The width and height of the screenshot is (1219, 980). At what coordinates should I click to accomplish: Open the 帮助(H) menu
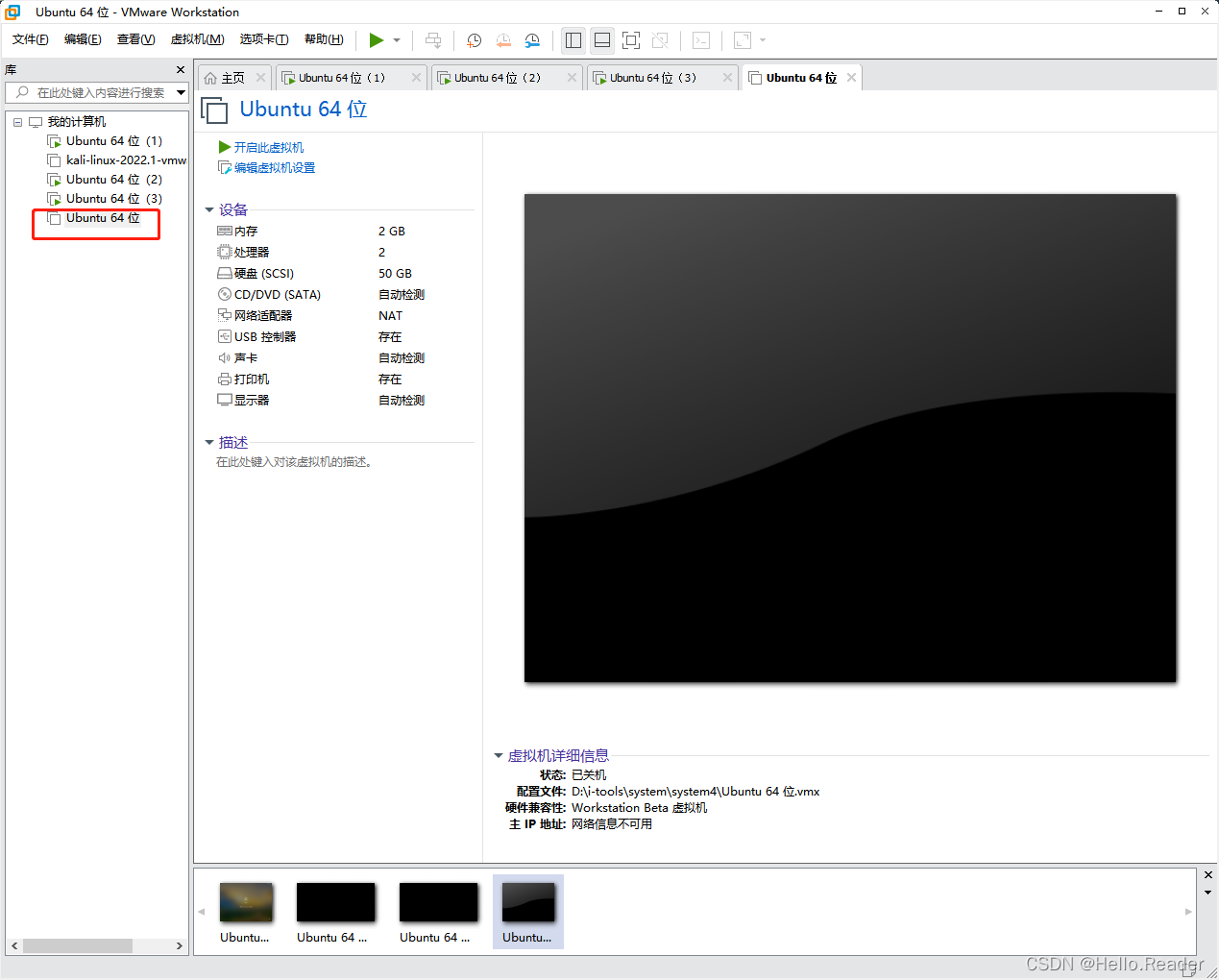tap(324, 39)
